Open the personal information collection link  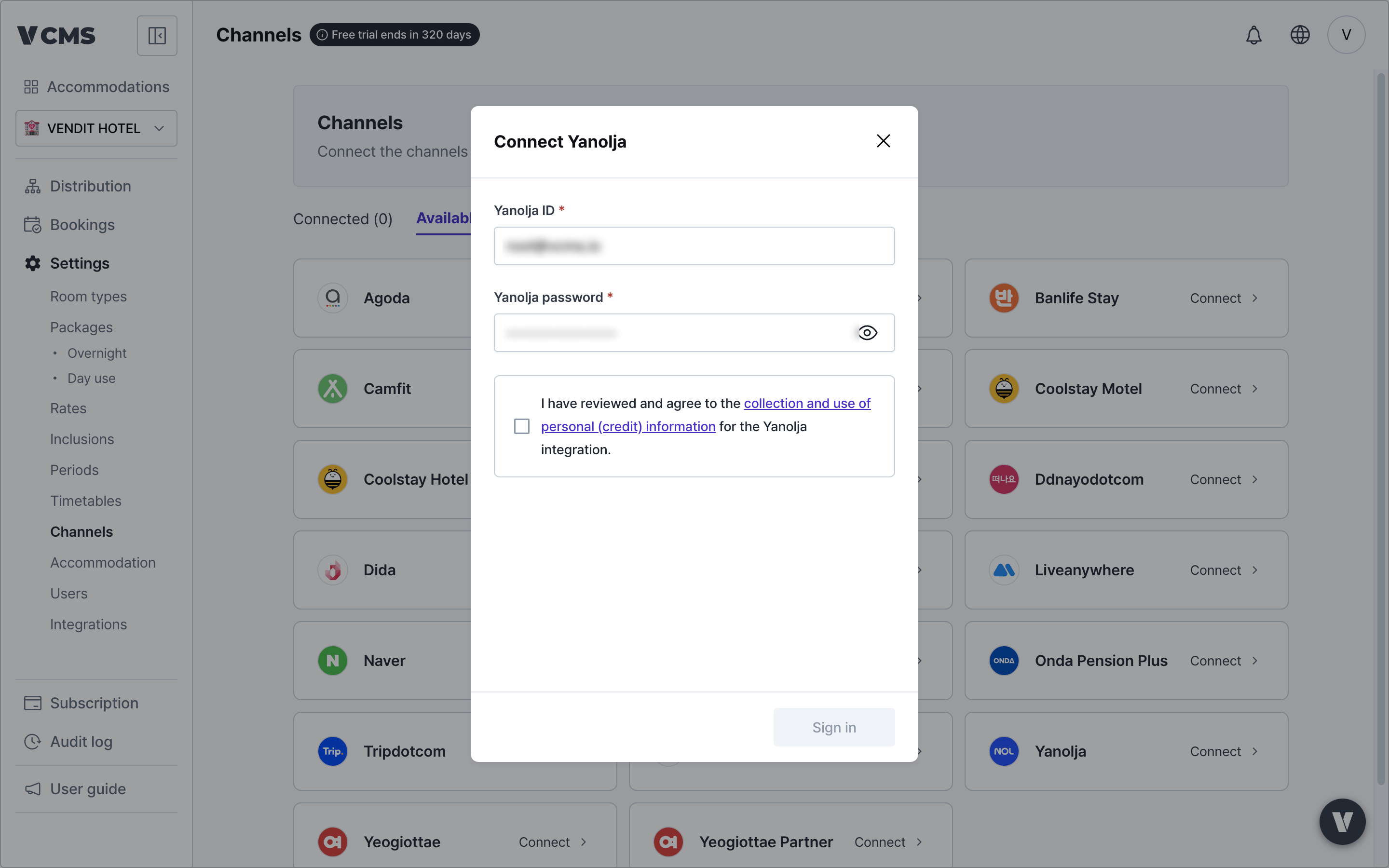coord(706,415)
